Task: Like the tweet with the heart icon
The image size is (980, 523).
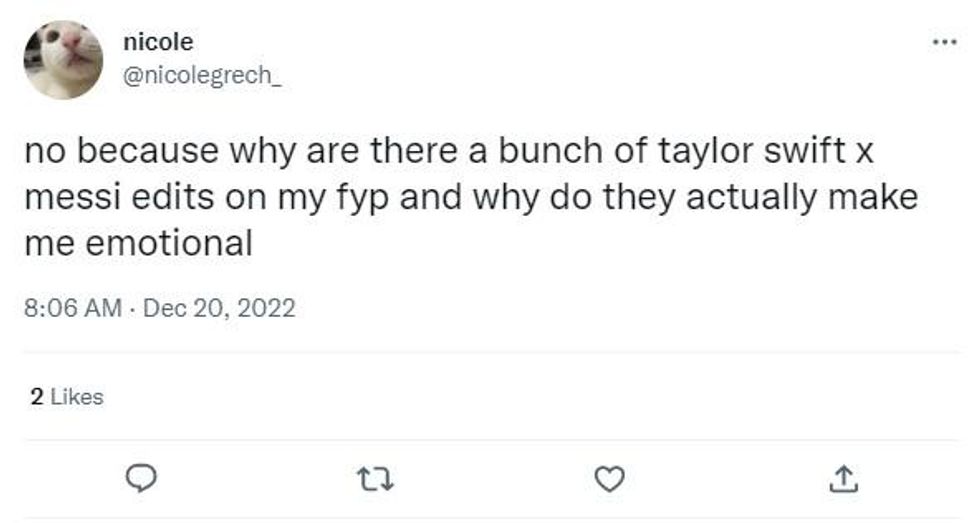Action: pos(608,480)
